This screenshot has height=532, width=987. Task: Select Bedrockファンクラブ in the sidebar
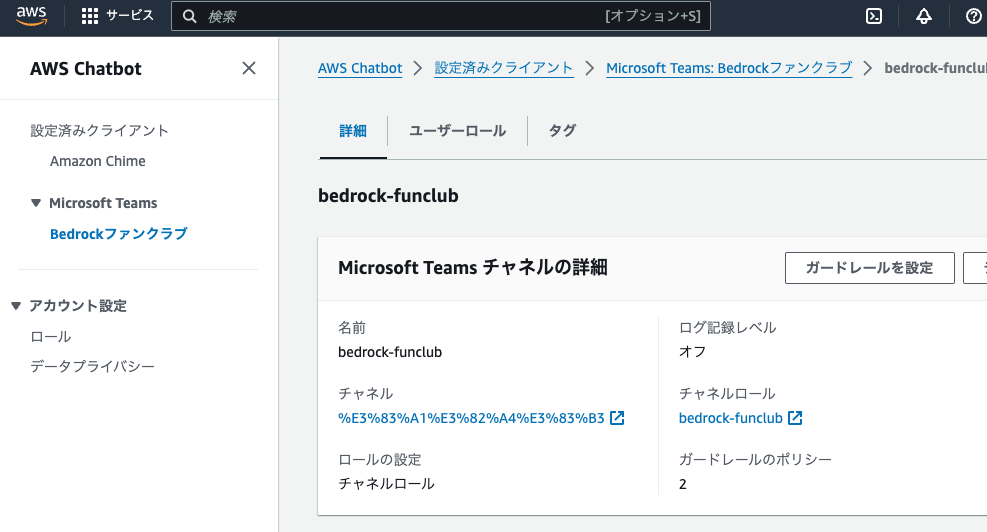pos(118,234)
